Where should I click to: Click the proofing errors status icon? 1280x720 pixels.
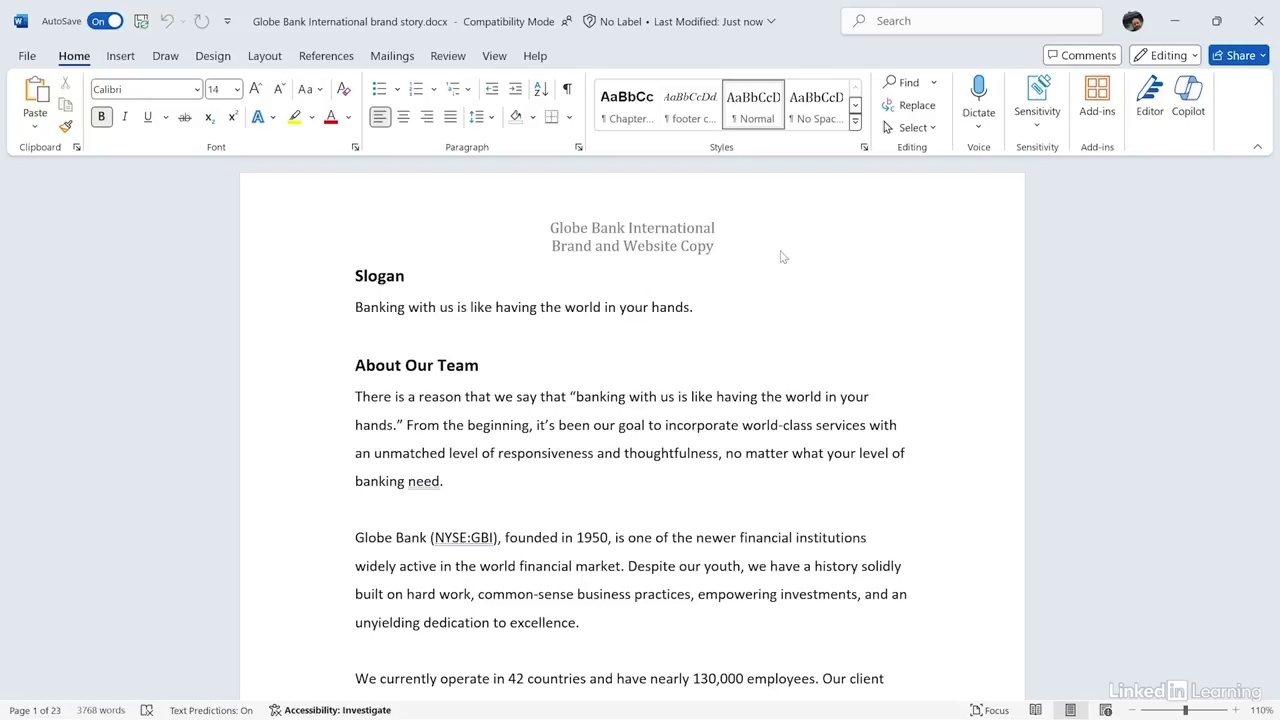tap(147, 710)
